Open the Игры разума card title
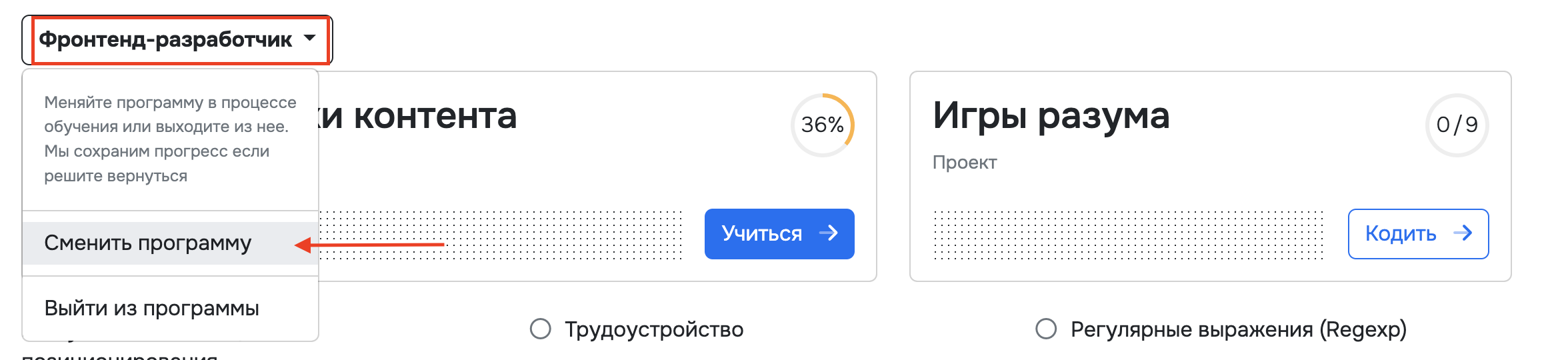This screenshot has height=360, width=1568. coord(1051,116)
